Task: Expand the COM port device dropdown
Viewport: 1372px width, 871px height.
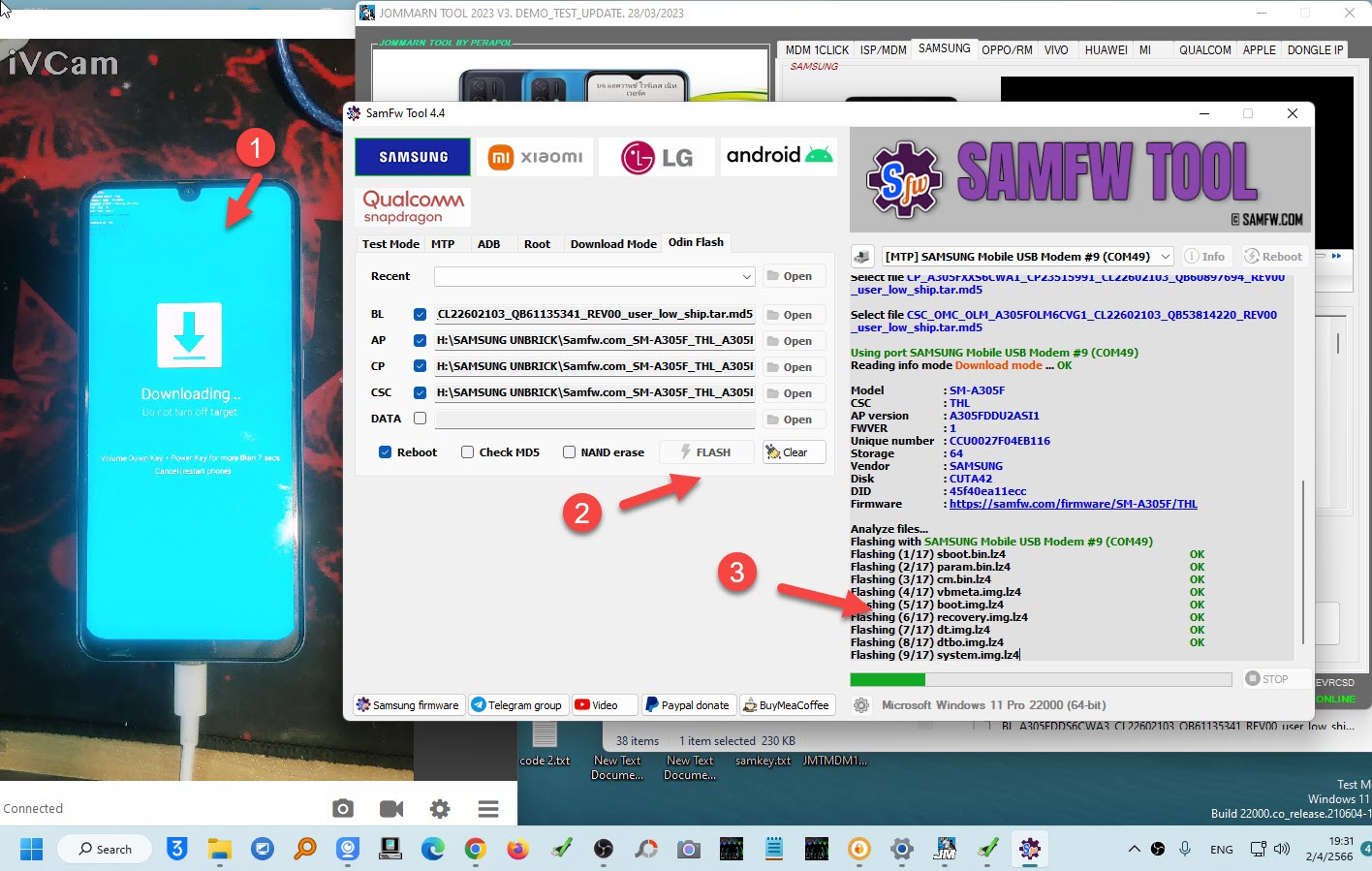Action: [1166, 257]
